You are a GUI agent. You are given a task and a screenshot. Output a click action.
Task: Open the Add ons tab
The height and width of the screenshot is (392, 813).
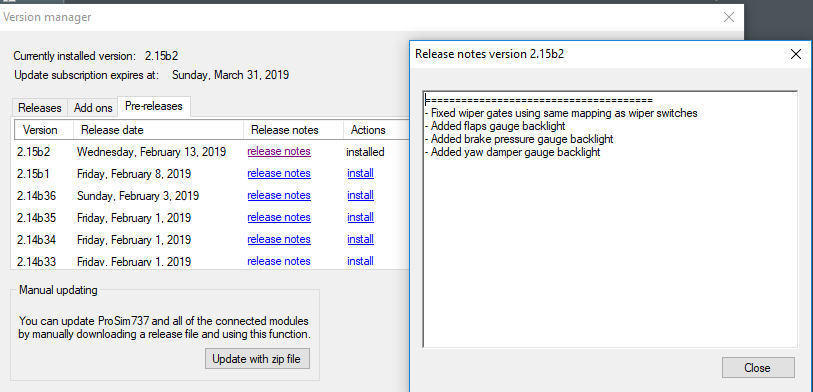click(93, 108)
